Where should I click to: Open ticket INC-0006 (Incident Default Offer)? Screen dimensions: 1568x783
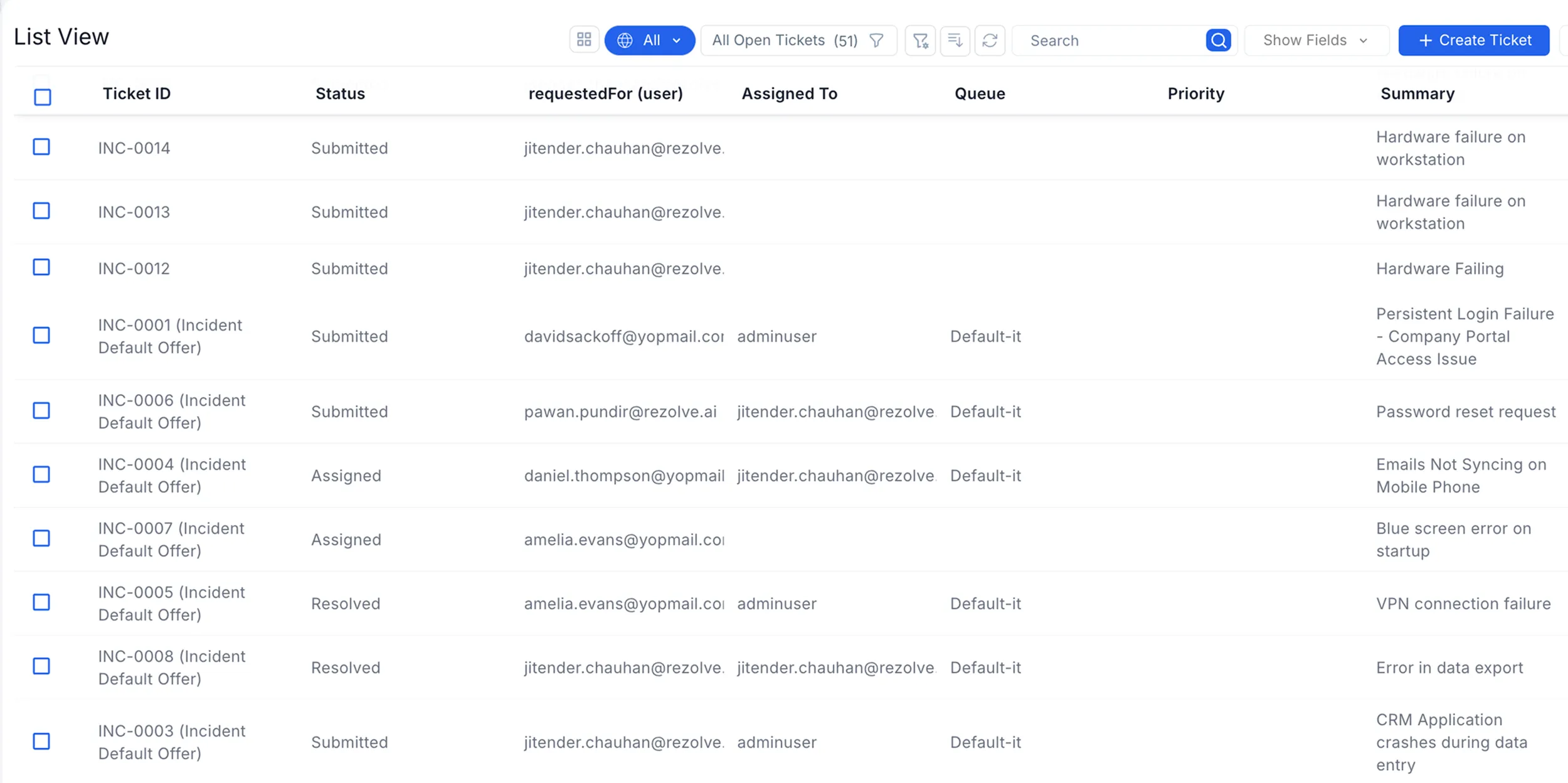tap(171, 411)
